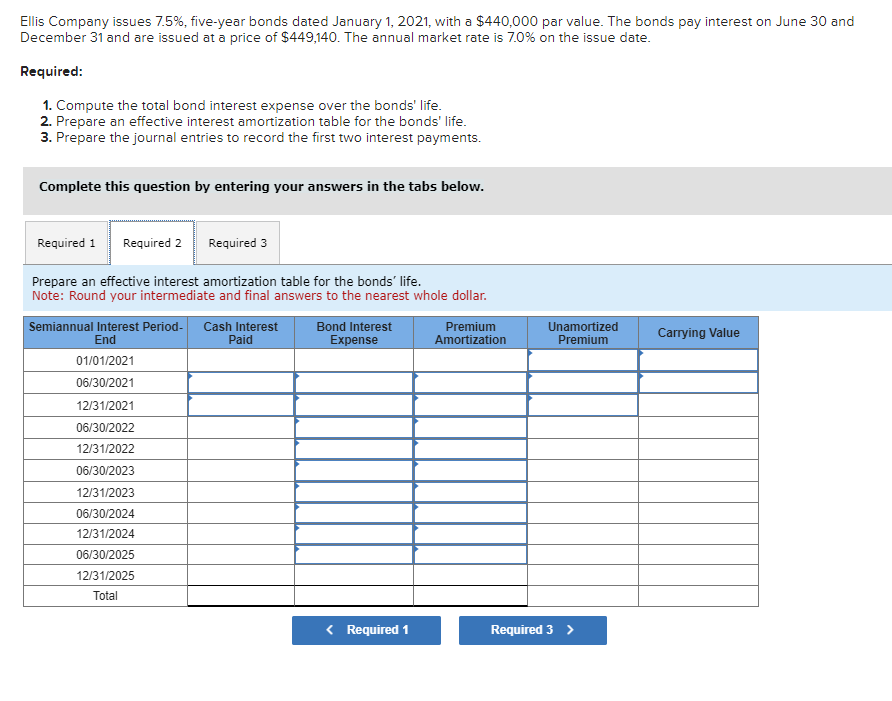
Task: Click the 12/31/2023 period label
Action: 105,493
